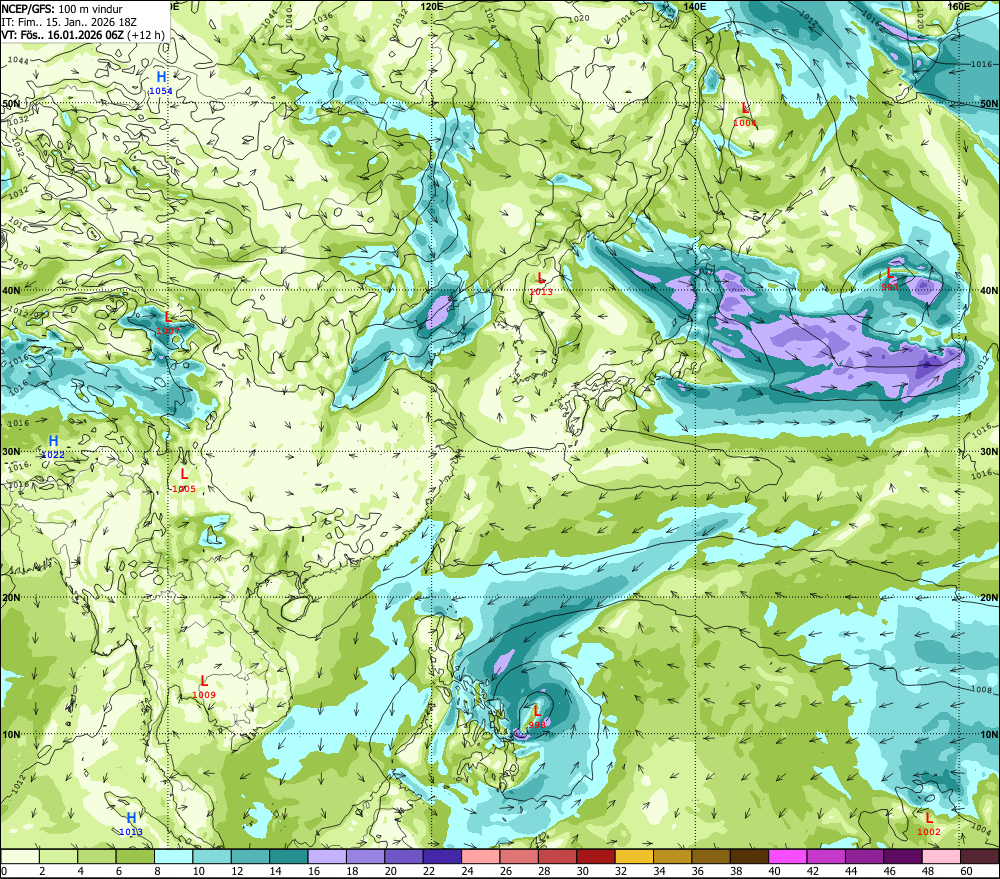
Task: Pick the purple 18–20 legend swatch
Action: (365, 856)
